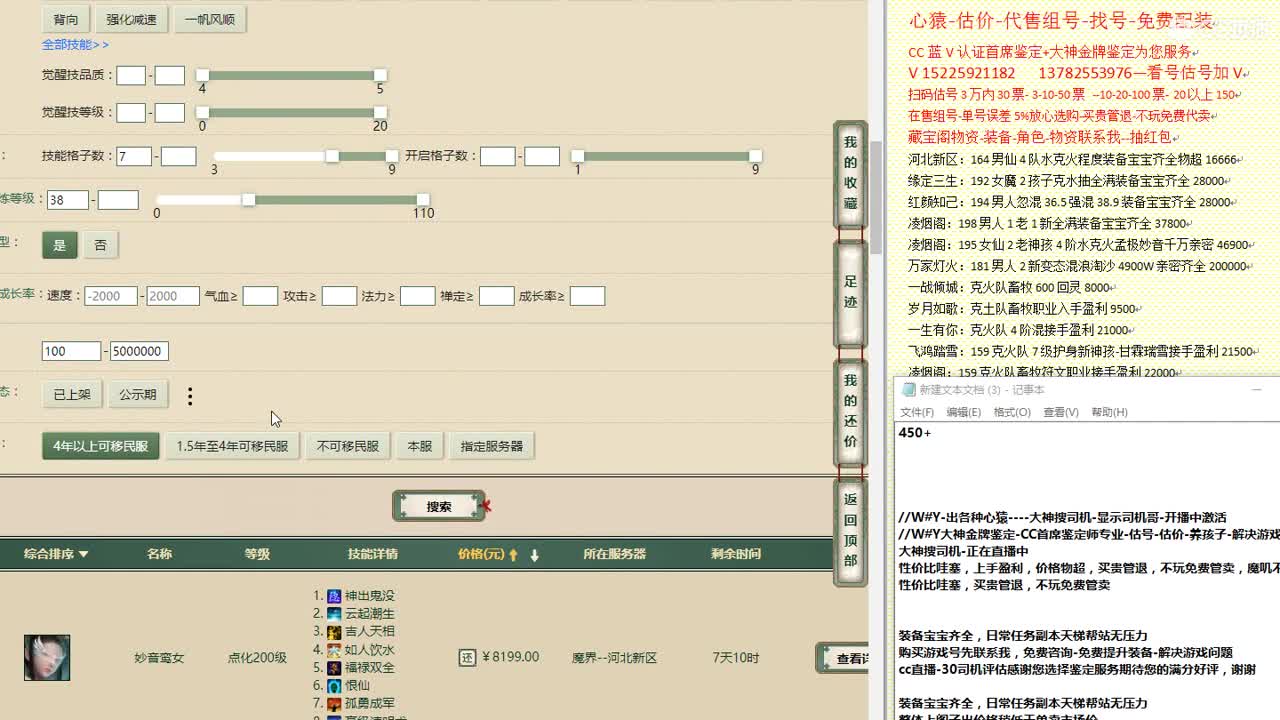The height and width of the screenshot is (720, 1280).
Task: Toggle 4年以上可移民服 filter
Action: [x=100, y=446]
